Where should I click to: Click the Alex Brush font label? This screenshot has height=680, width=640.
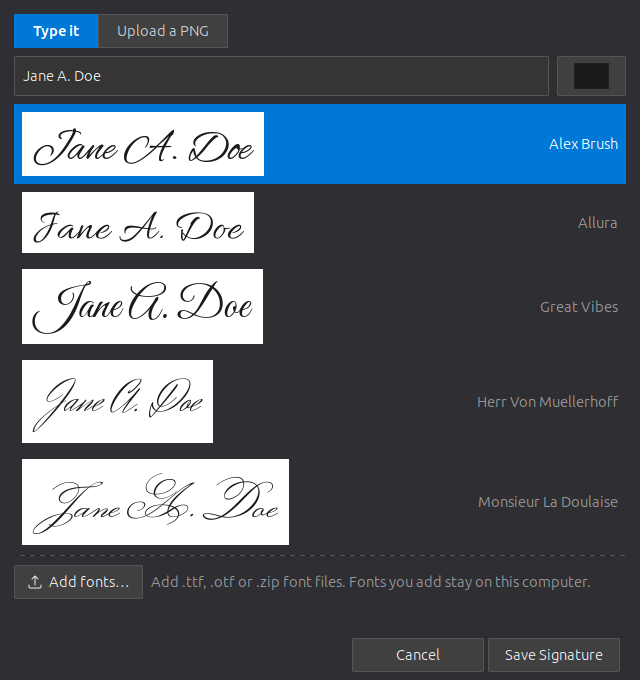[x=583, y=144]
